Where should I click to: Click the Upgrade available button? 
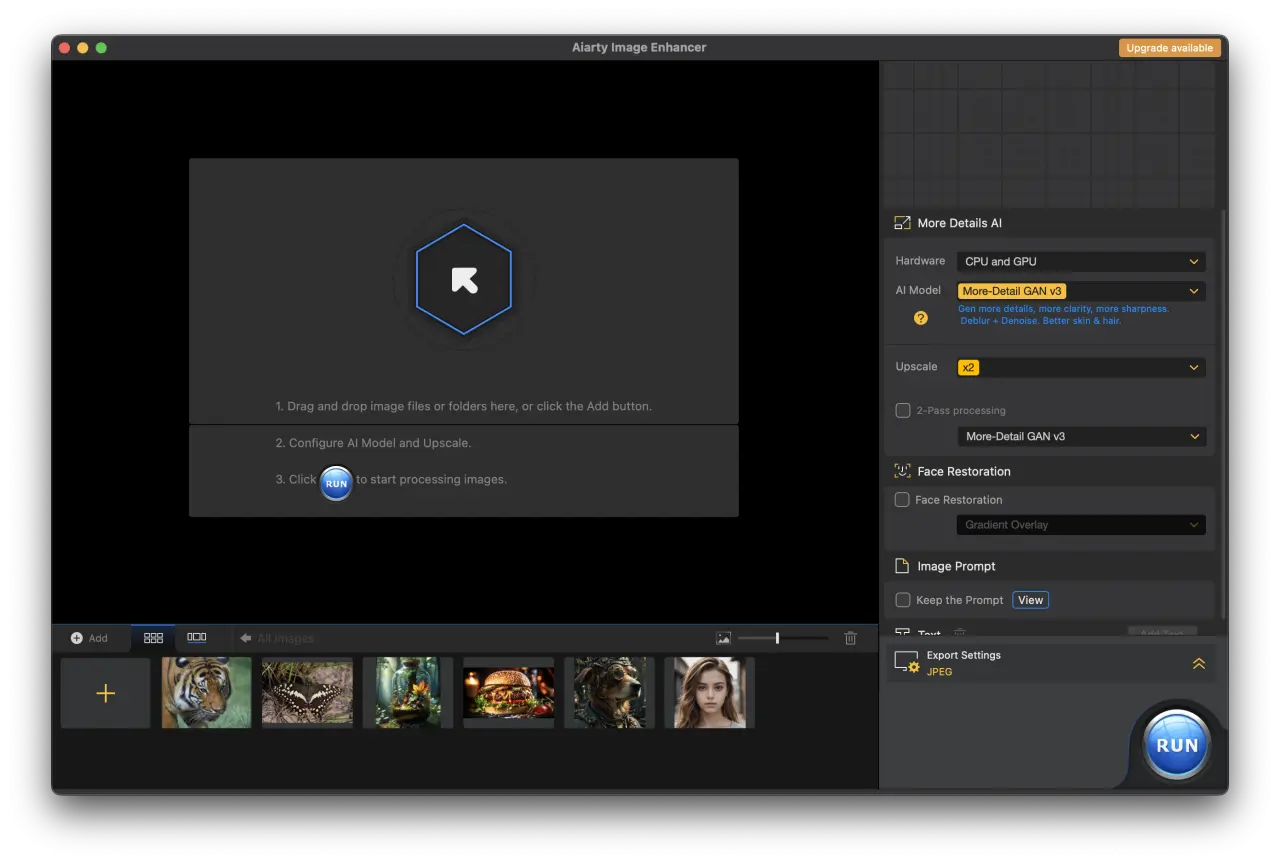point(1169,48)
